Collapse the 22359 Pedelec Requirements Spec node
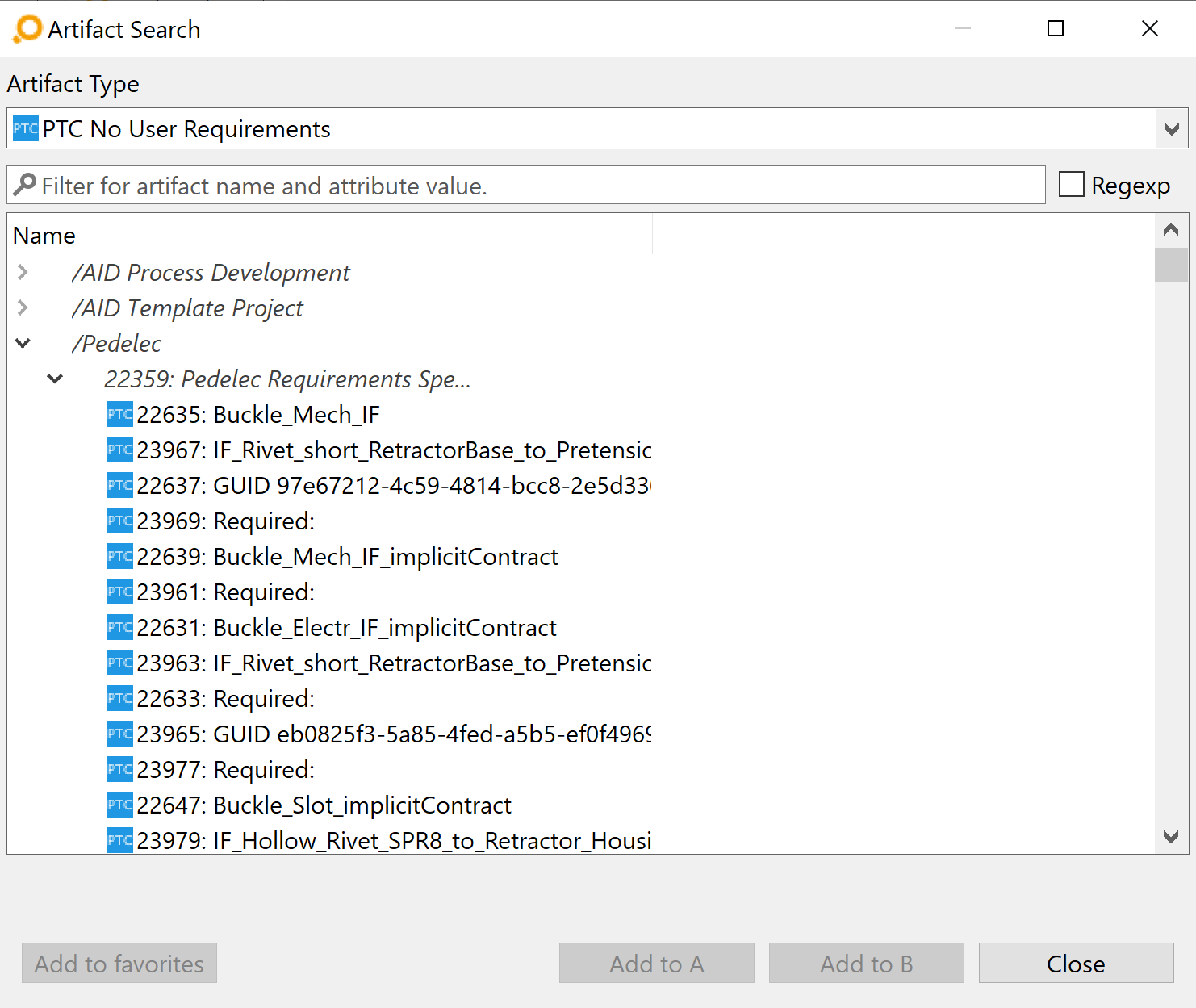 55,379
